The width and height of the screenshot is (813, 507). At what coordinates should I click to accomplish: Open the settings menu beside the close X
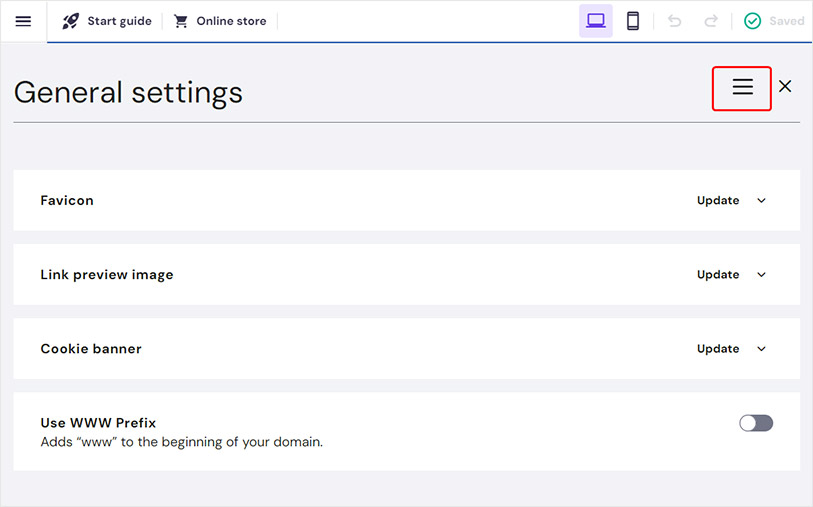click(742, 87)
